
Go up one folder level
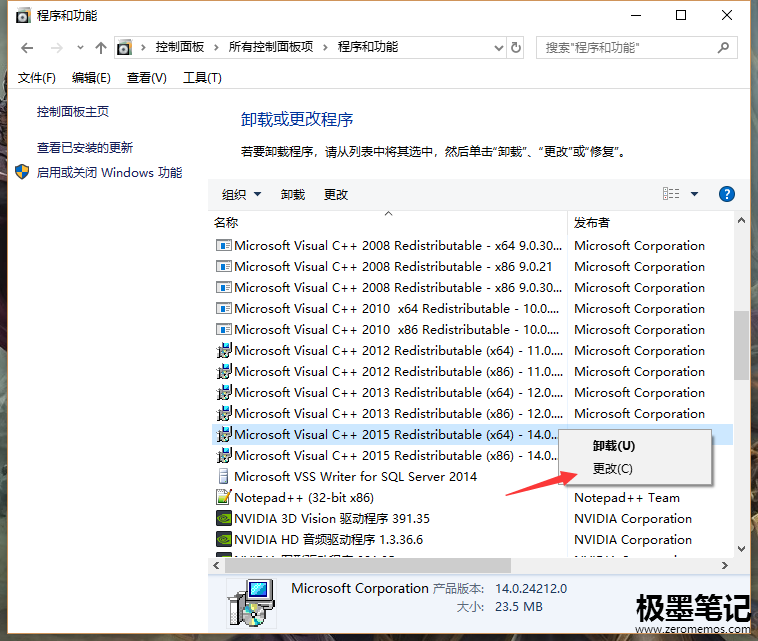(101, 47)
